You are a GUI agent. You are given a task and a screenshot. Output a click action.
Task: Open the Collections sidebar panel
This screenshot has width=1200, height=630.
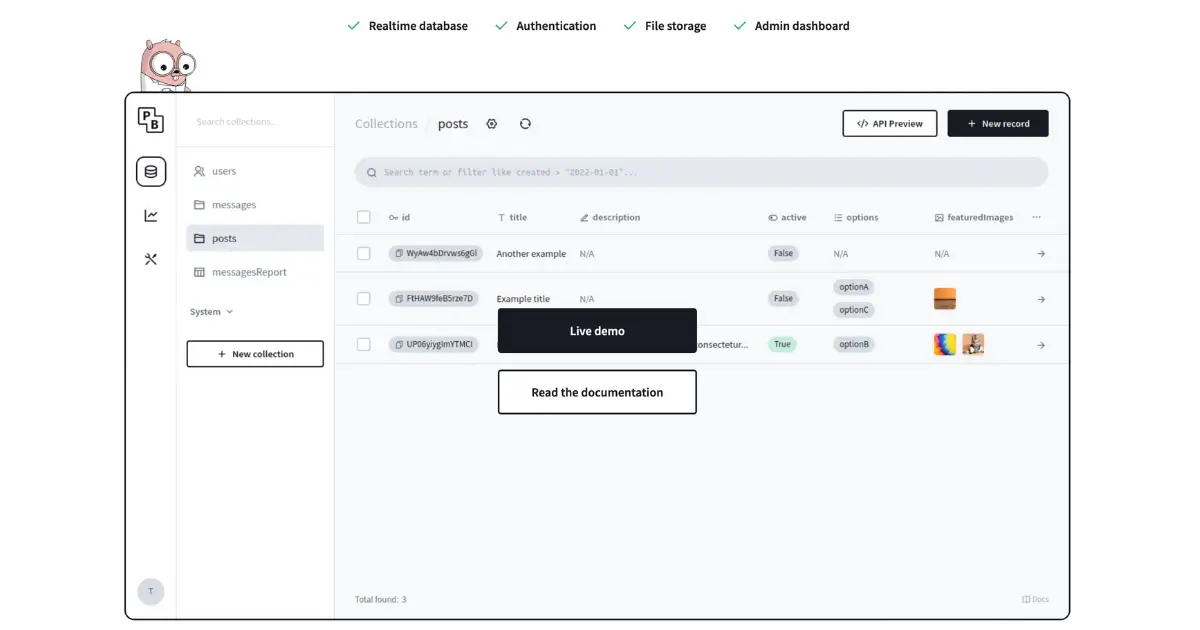click(x=151, y=171)
